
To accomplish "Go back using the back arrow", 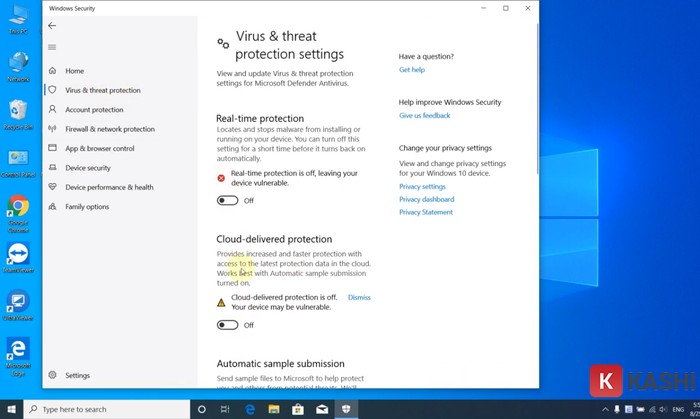I will coord(52,25).
